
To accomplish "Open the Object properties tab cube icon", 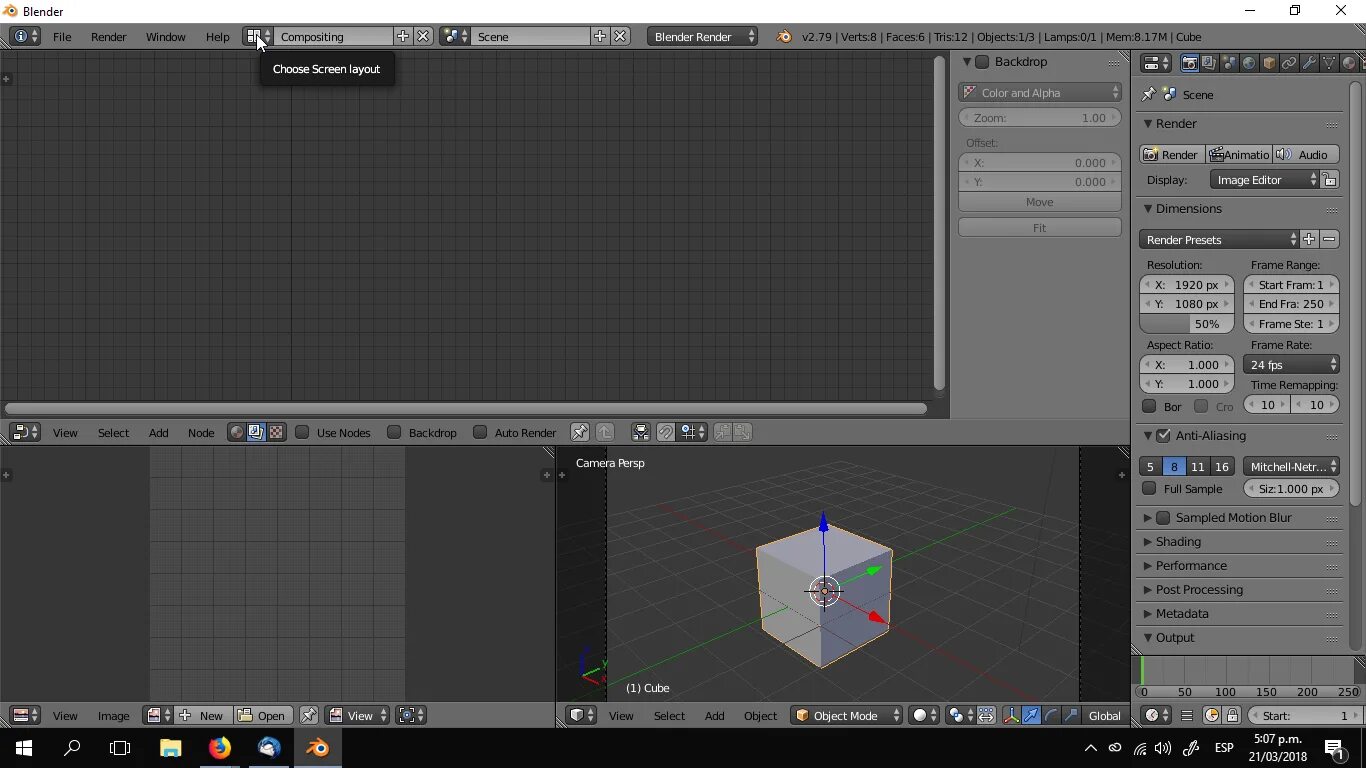I will tap(1269, 63).
